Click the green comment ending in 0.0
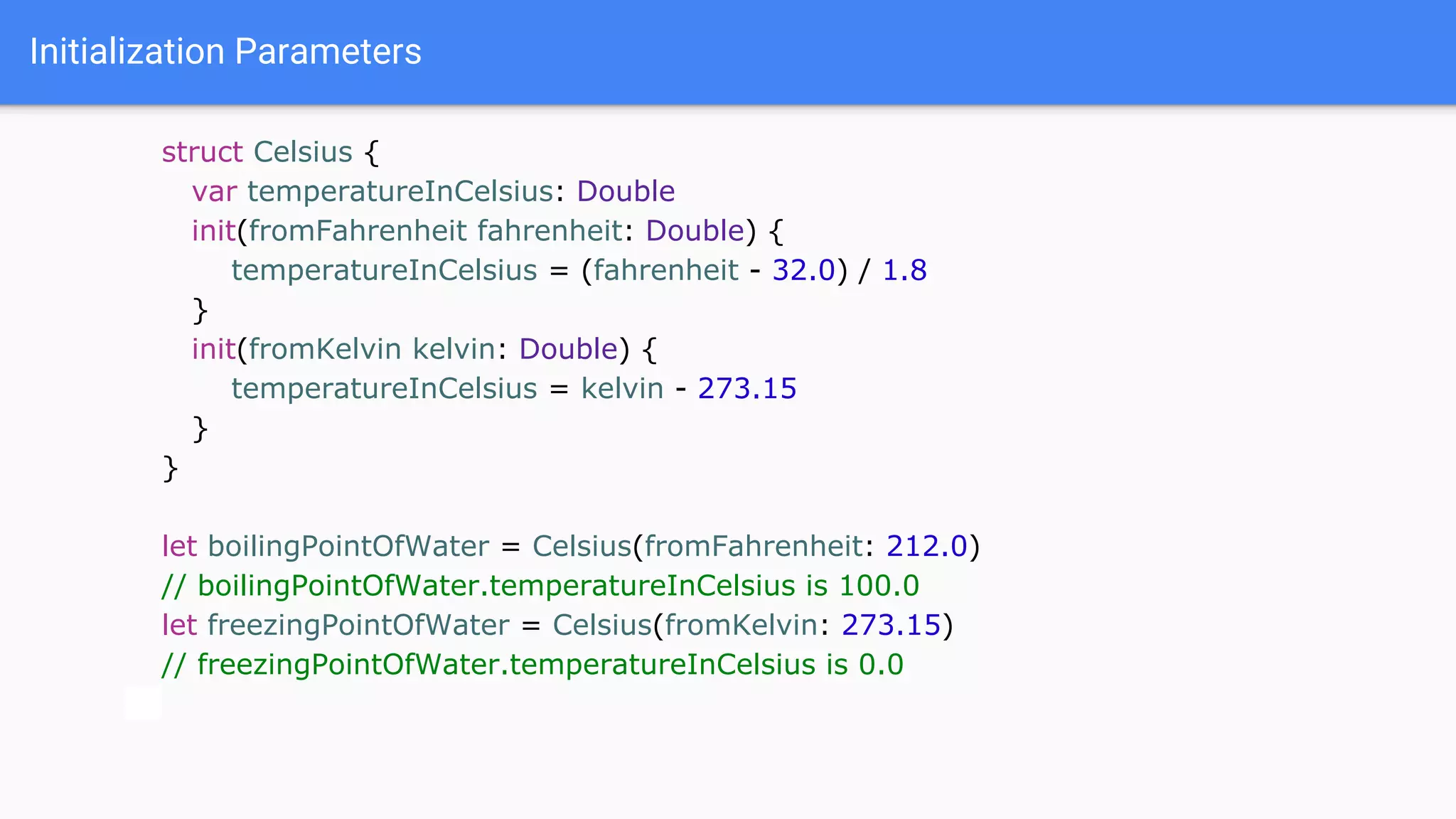Screen dimensions: 1456x819 tap(532, 665)
